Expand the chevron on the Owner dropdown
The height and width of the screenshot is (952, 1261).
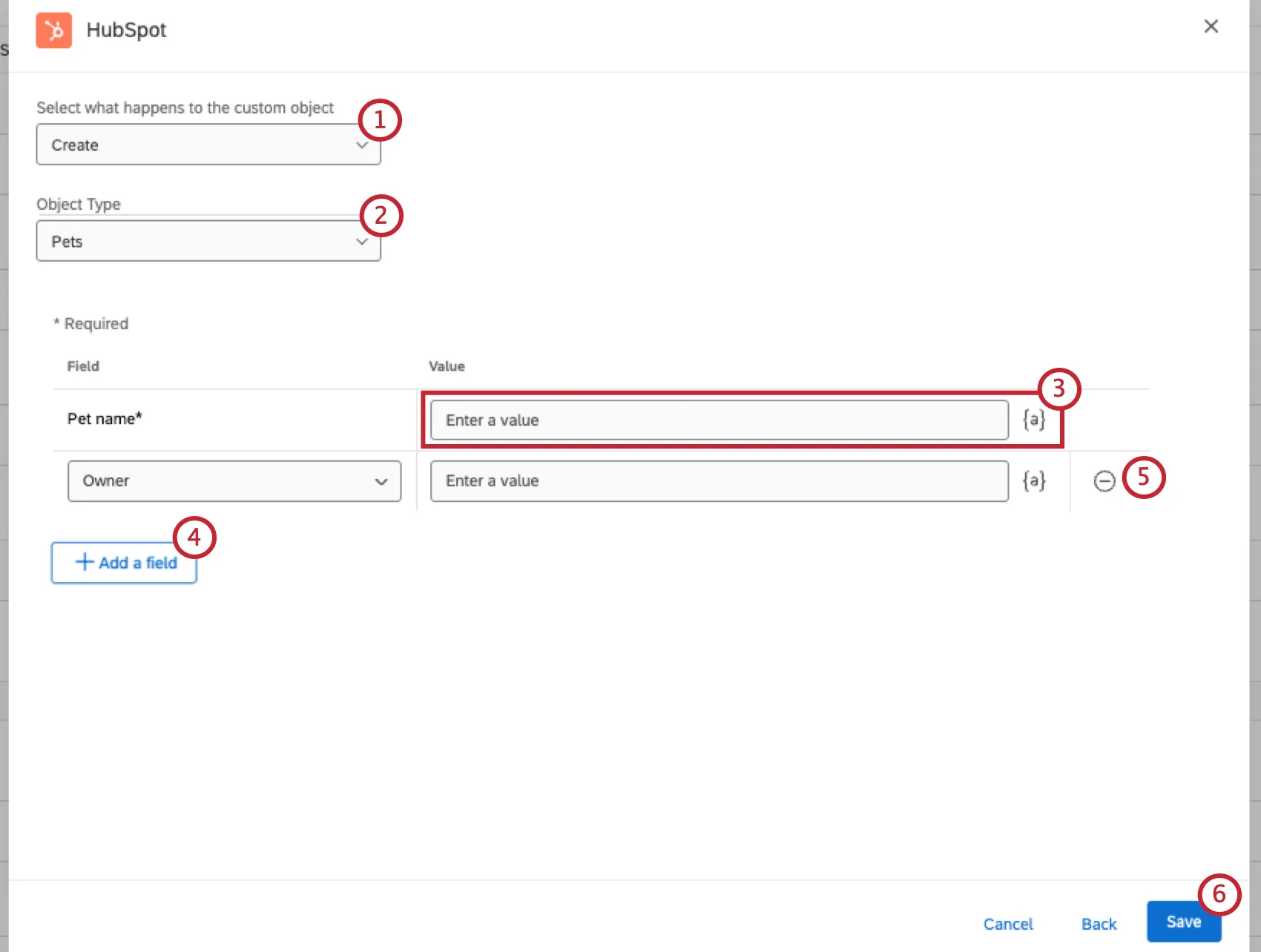[x=383, y=480]
